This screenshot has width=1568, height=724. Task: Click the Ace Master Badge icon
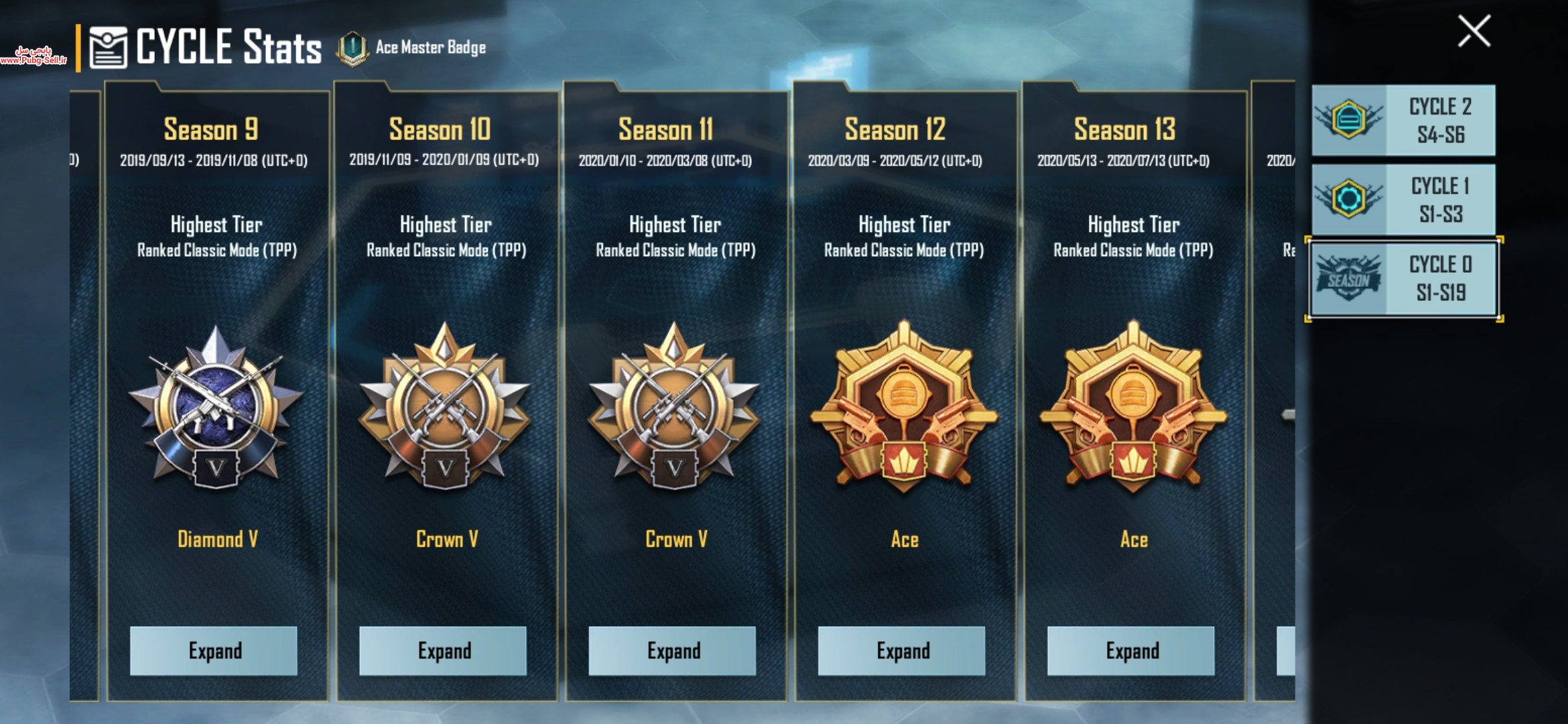click(352, 48)
